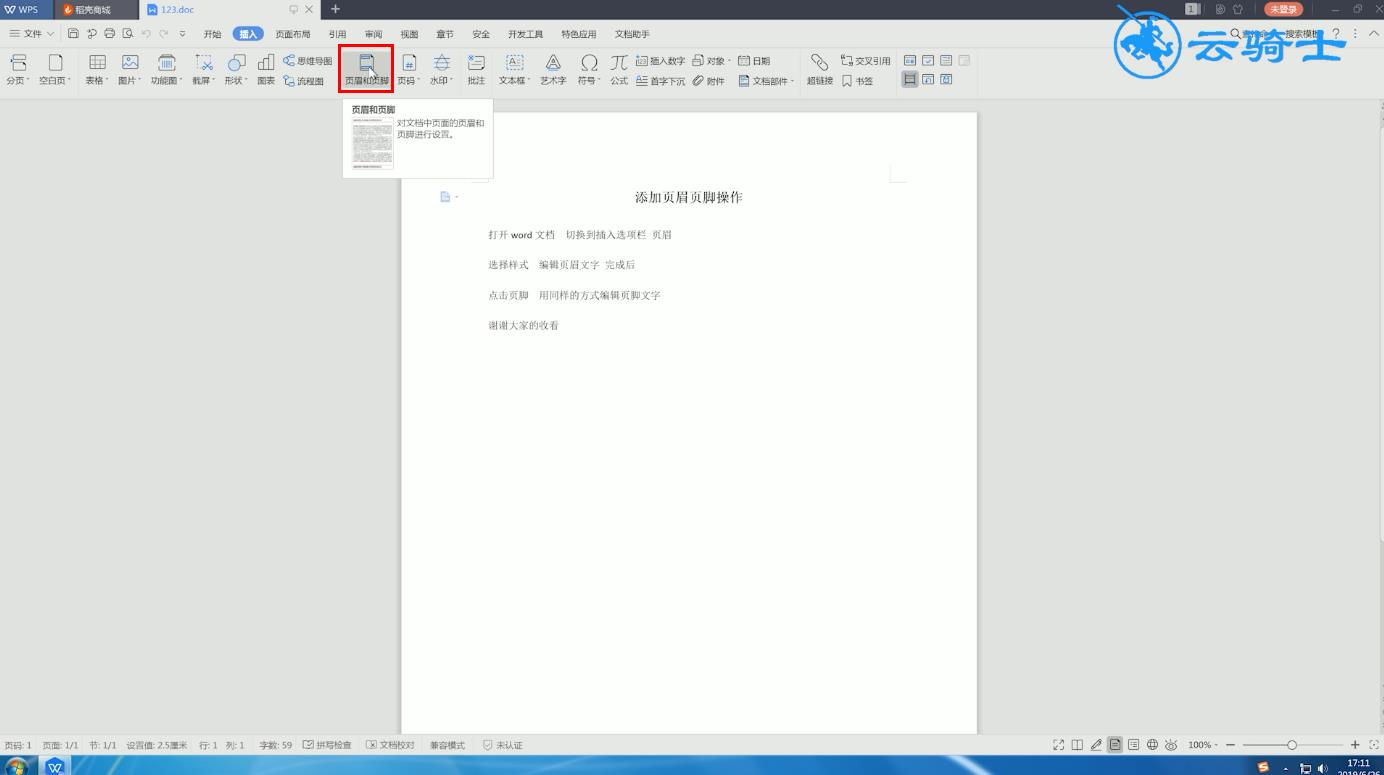This screenshot has width=1384, height=775.
Task: Select page layout view in status bar
Action: (1115, 745)
